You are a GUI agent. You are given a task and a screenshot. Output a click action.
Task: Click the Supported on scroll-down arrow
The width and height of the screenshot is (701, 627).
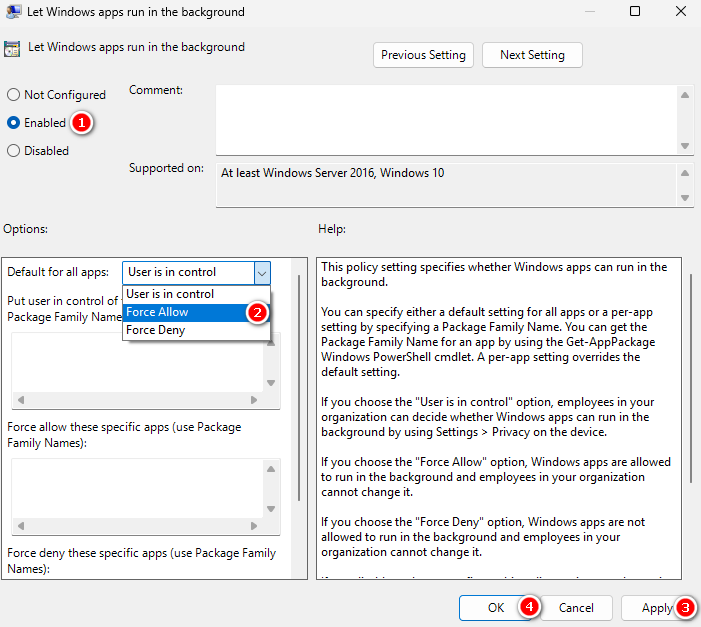click(x=685, y=198)
